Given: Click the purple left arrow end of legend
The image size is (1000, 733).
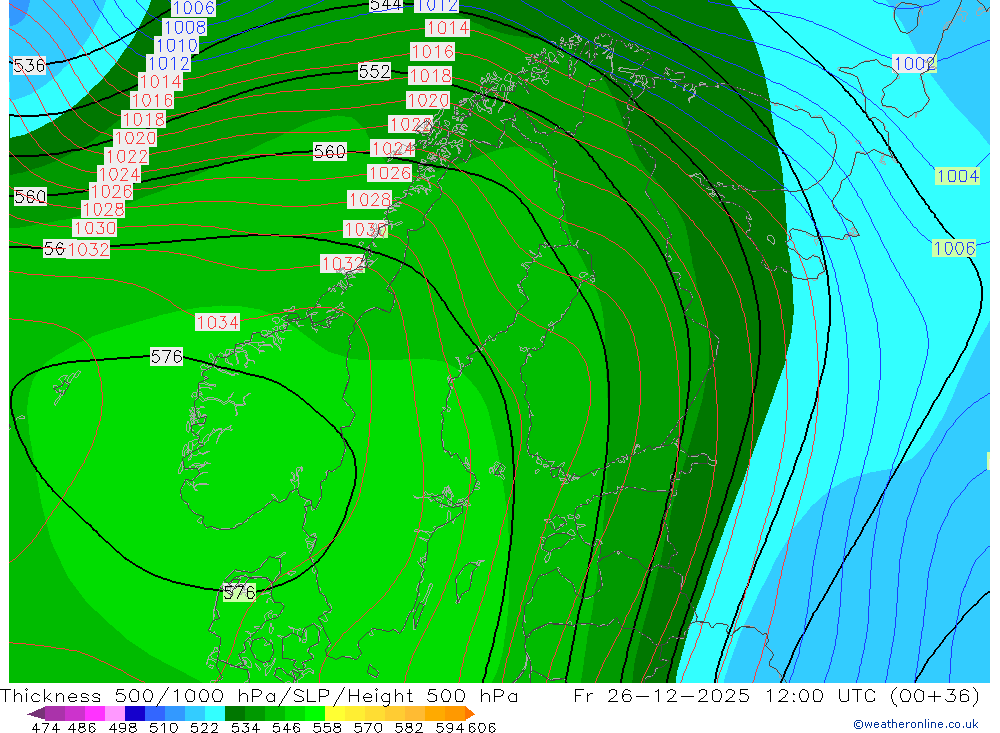Looking at the screenshot, I should [x=36, y=713].
